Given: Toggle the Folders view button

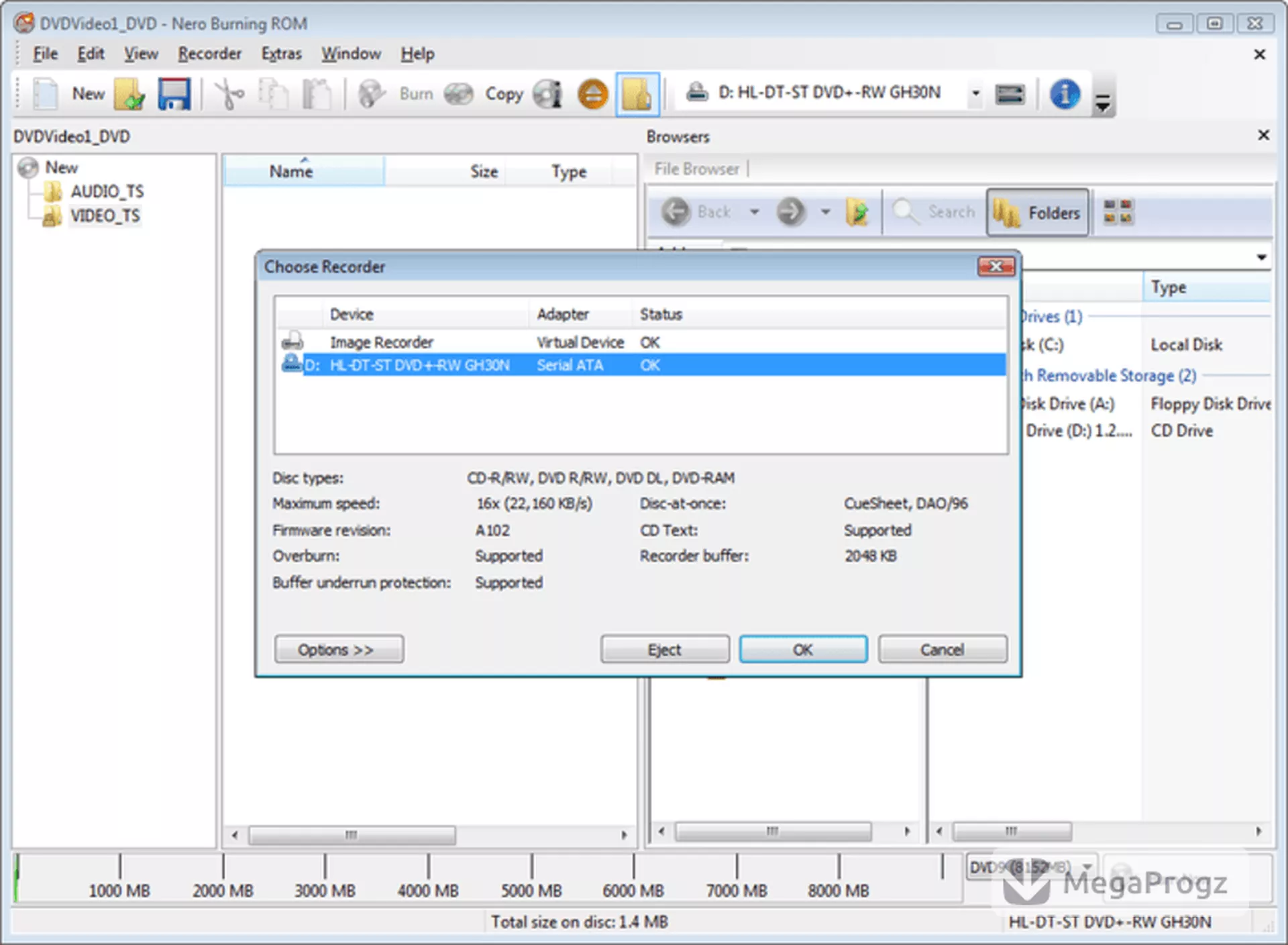Looking at the screenshot, I should (1037, 213).
